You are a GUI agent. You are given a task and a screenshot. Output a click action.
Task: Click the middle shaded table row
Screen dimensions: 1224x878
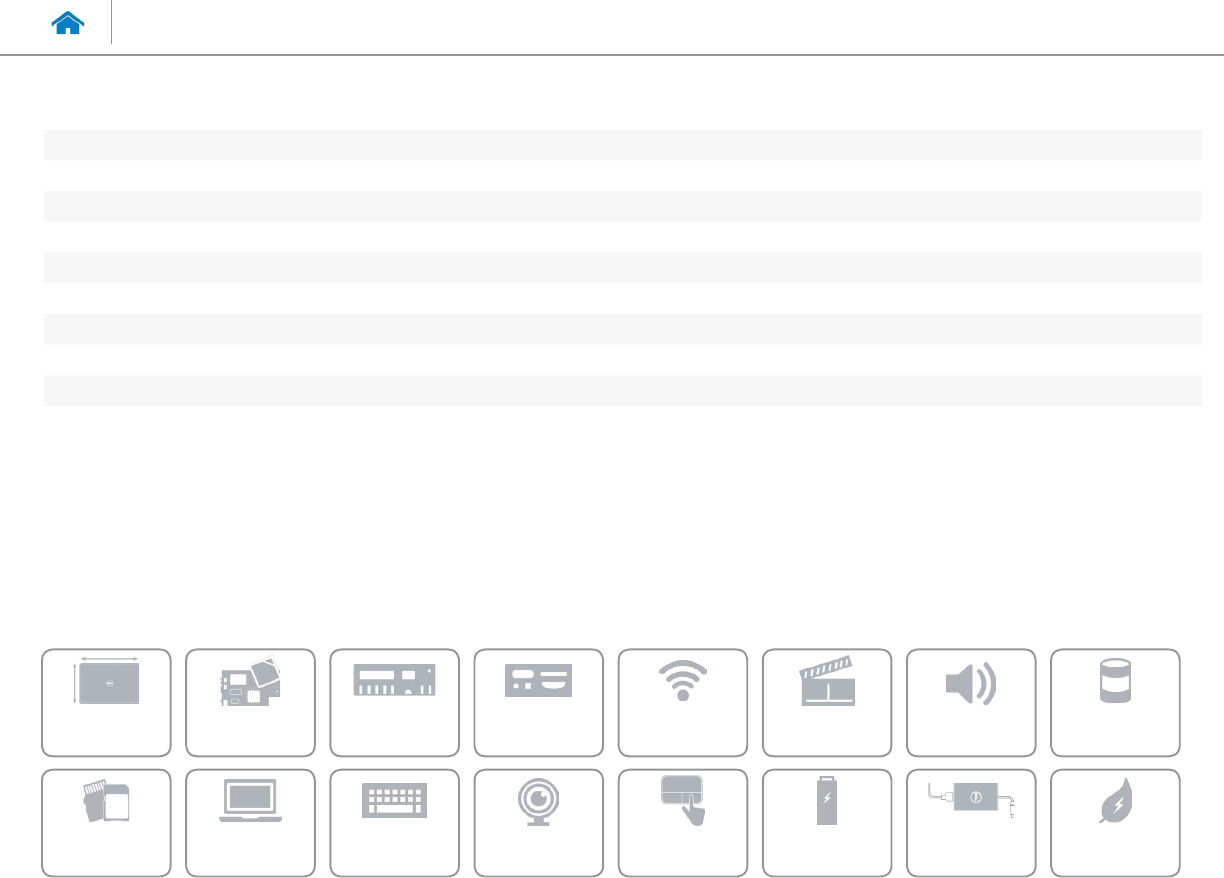pyautogui.click(x=622, y=267)
